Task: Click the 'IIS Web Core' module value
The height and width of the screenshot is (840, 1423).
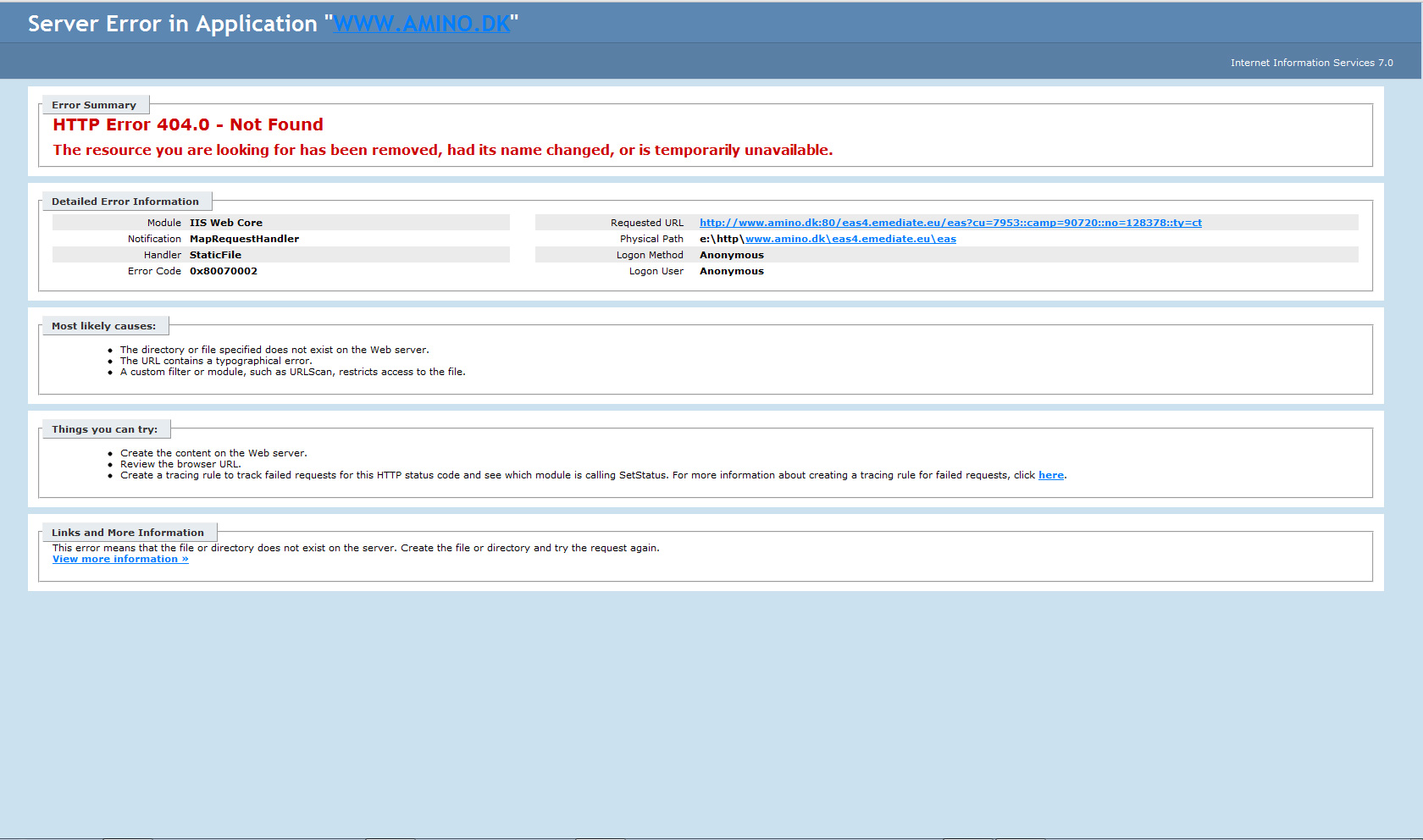Action: point(226,223)
